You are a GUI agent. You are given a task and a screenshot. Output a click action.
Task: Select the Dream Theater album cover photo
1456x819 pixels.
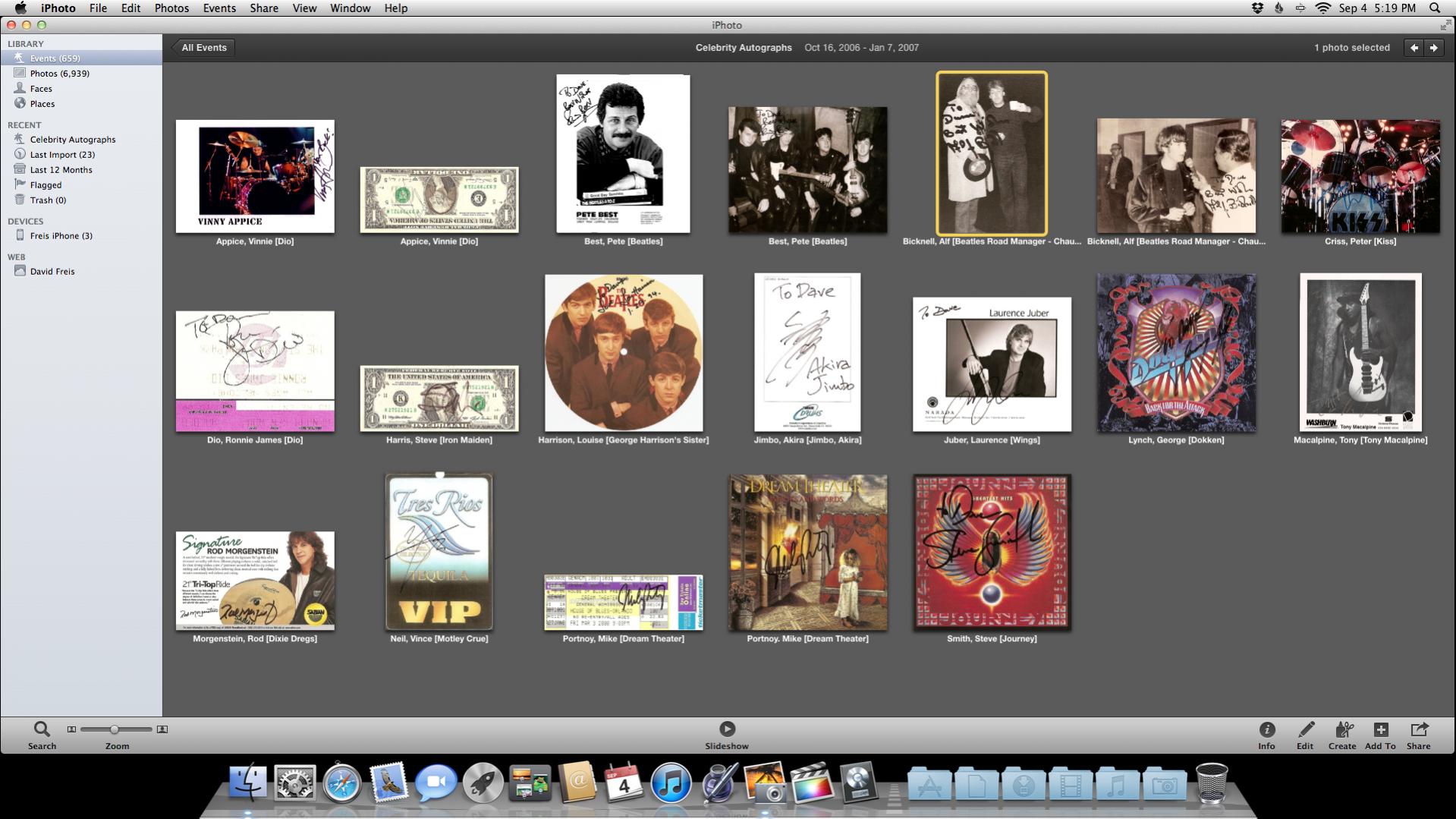(x=807, y=553)
